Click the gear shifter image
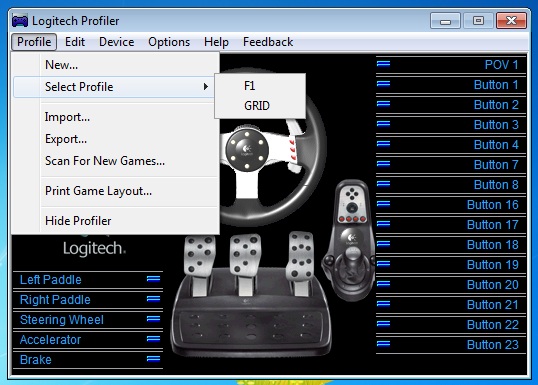Viewport: 538px width, 385px height. coord(348,240)
